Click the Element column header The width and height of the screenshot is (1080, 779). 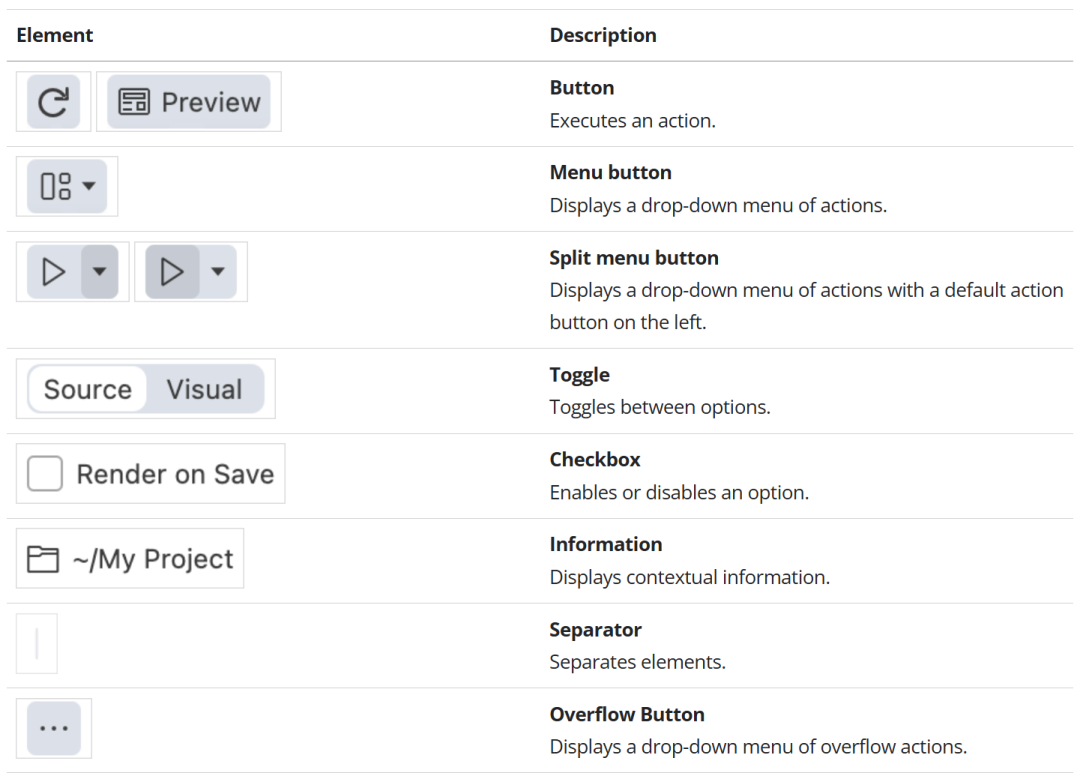click(54, 35)
